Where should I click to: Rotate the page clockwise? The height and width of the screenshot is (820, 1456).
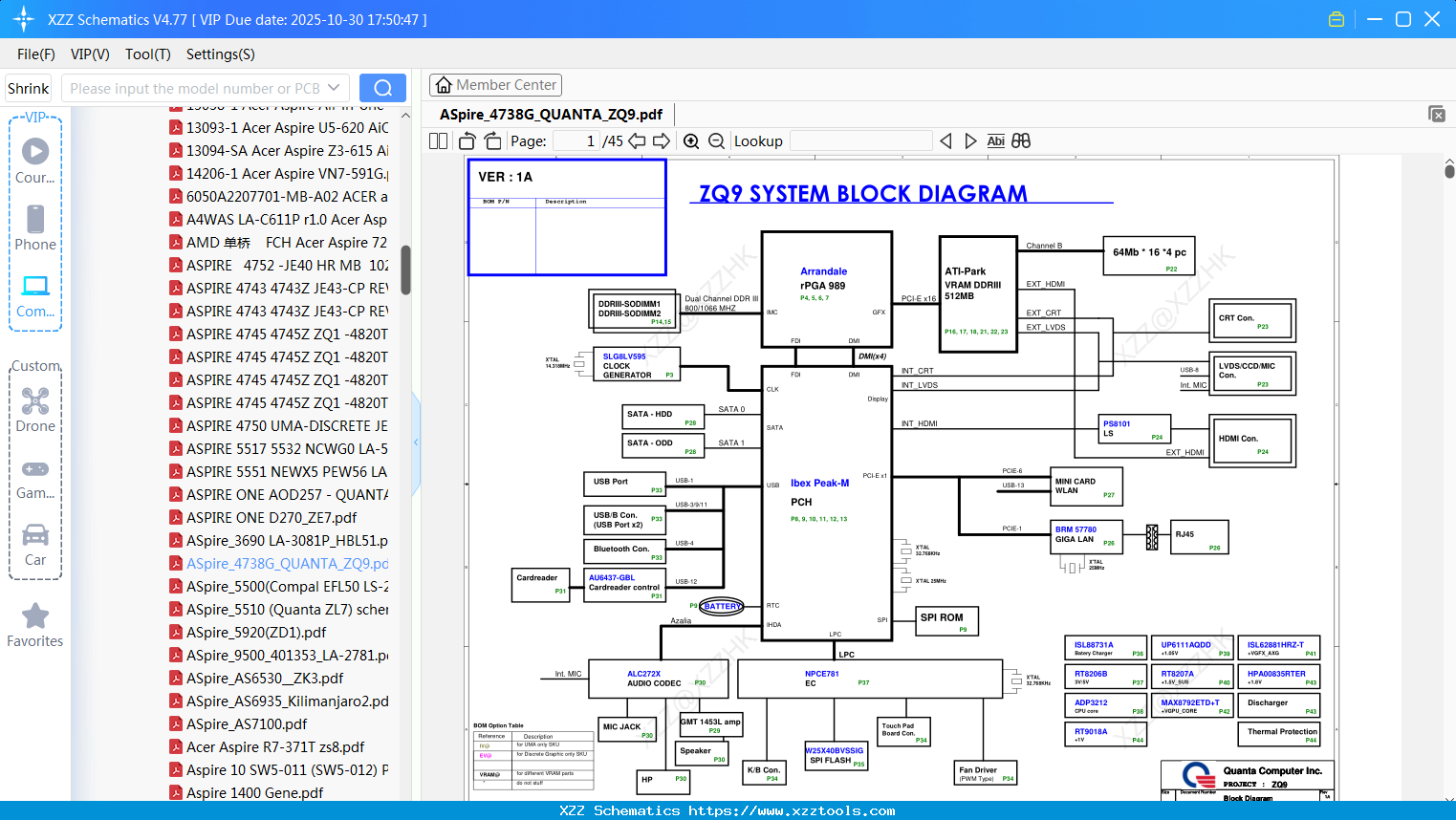[x=492, y=140]
